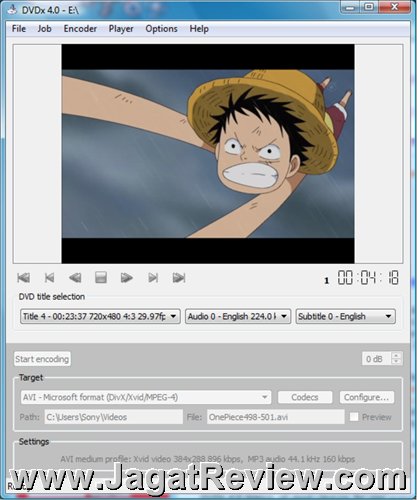The height and width of the screenshot is (500, 417).
Task: Click the video preview frame
Action: click(x=208, y=154)
